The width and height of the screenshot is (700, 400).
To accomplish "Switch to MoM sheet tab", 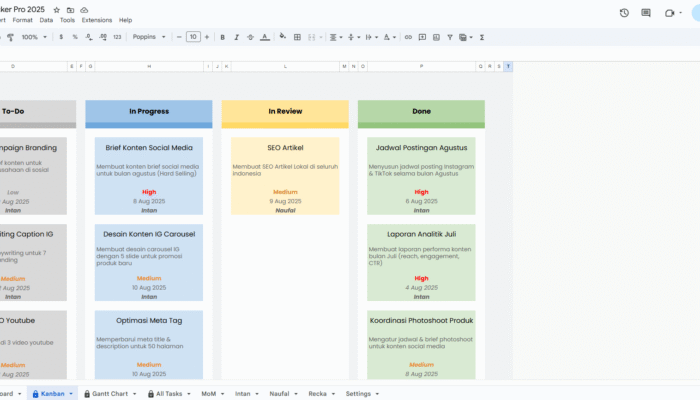I will tap(208, 394).
